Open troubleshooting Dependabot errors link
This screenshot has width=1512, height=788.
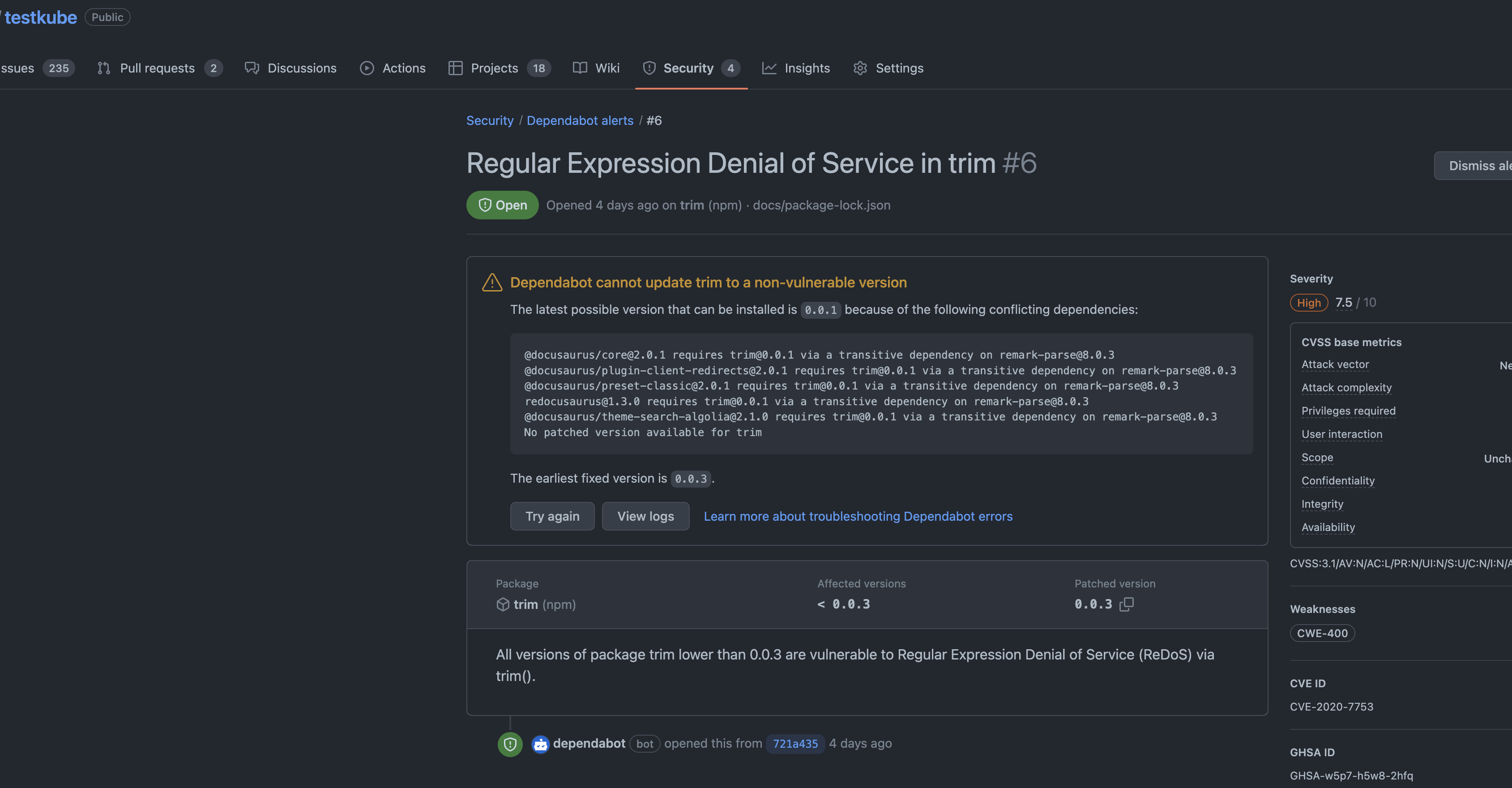click(858, 516)
